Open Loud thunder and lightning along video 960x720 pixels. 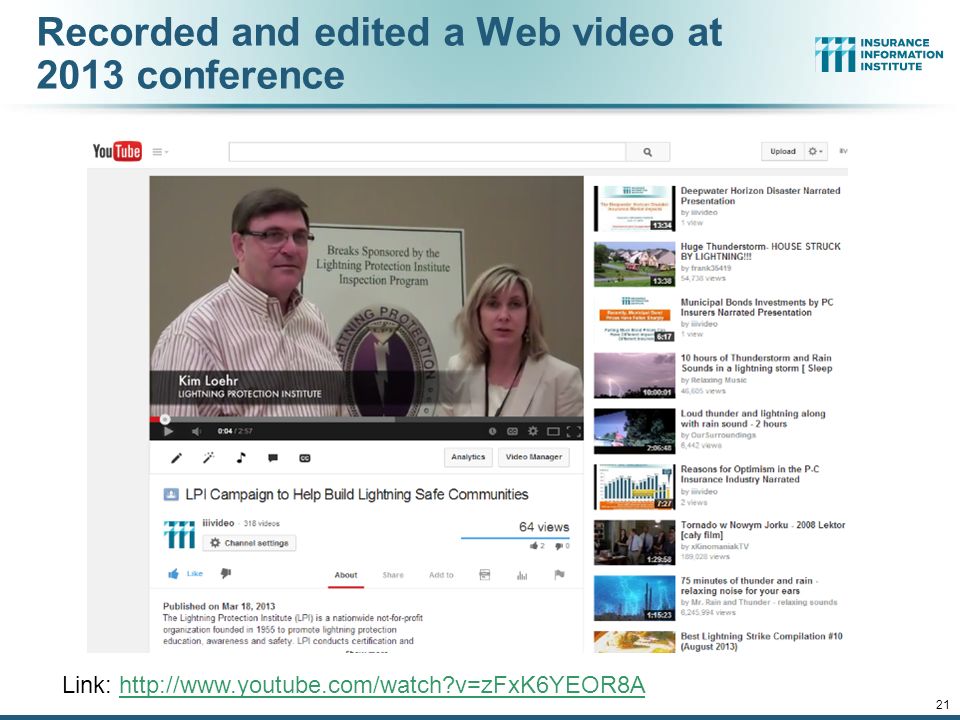pos(753,419)
